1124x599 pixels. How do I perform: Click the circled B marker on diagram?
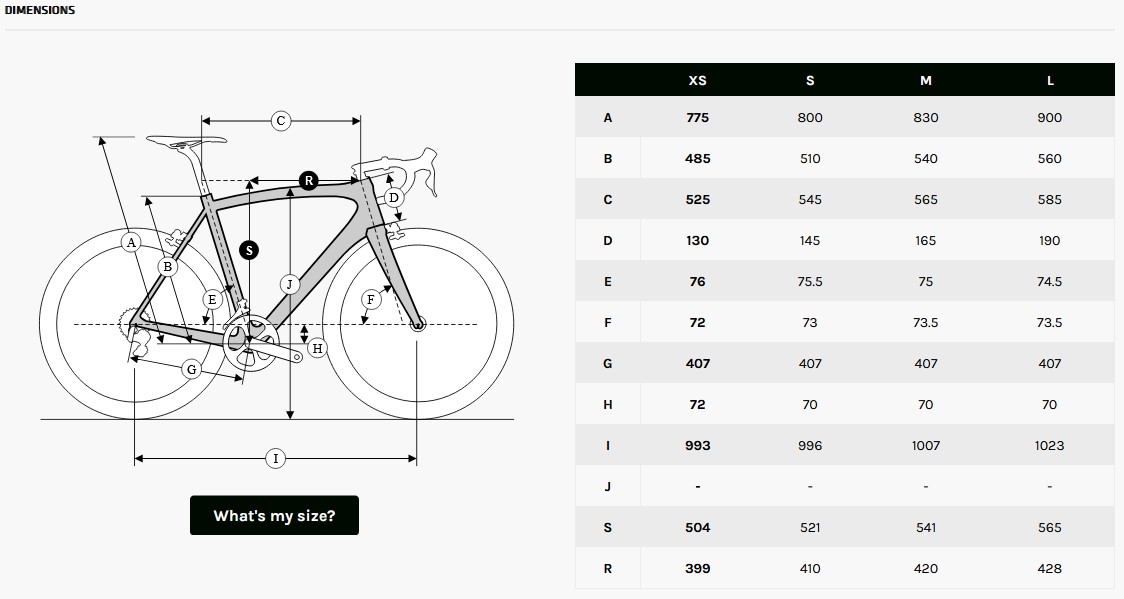click(168, 266)
